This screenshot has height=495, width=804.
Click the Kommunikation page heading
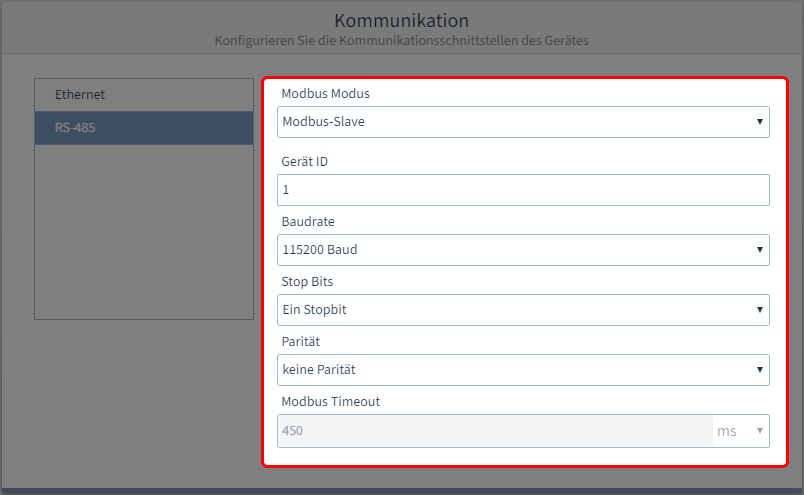tap(401, 21)
